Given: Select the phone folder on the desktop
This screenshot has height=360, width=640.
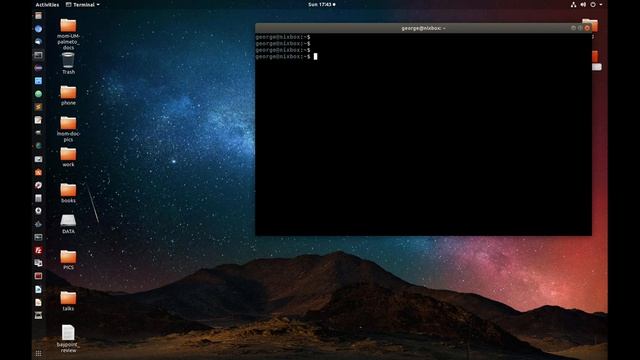Looking at the screenshot, I should (68, 92).
